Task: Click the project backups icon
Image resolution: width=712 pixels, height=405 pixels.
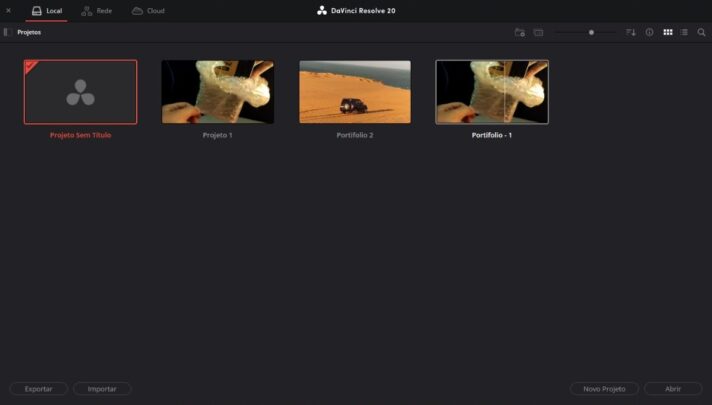Action: [x=538, y=32]
